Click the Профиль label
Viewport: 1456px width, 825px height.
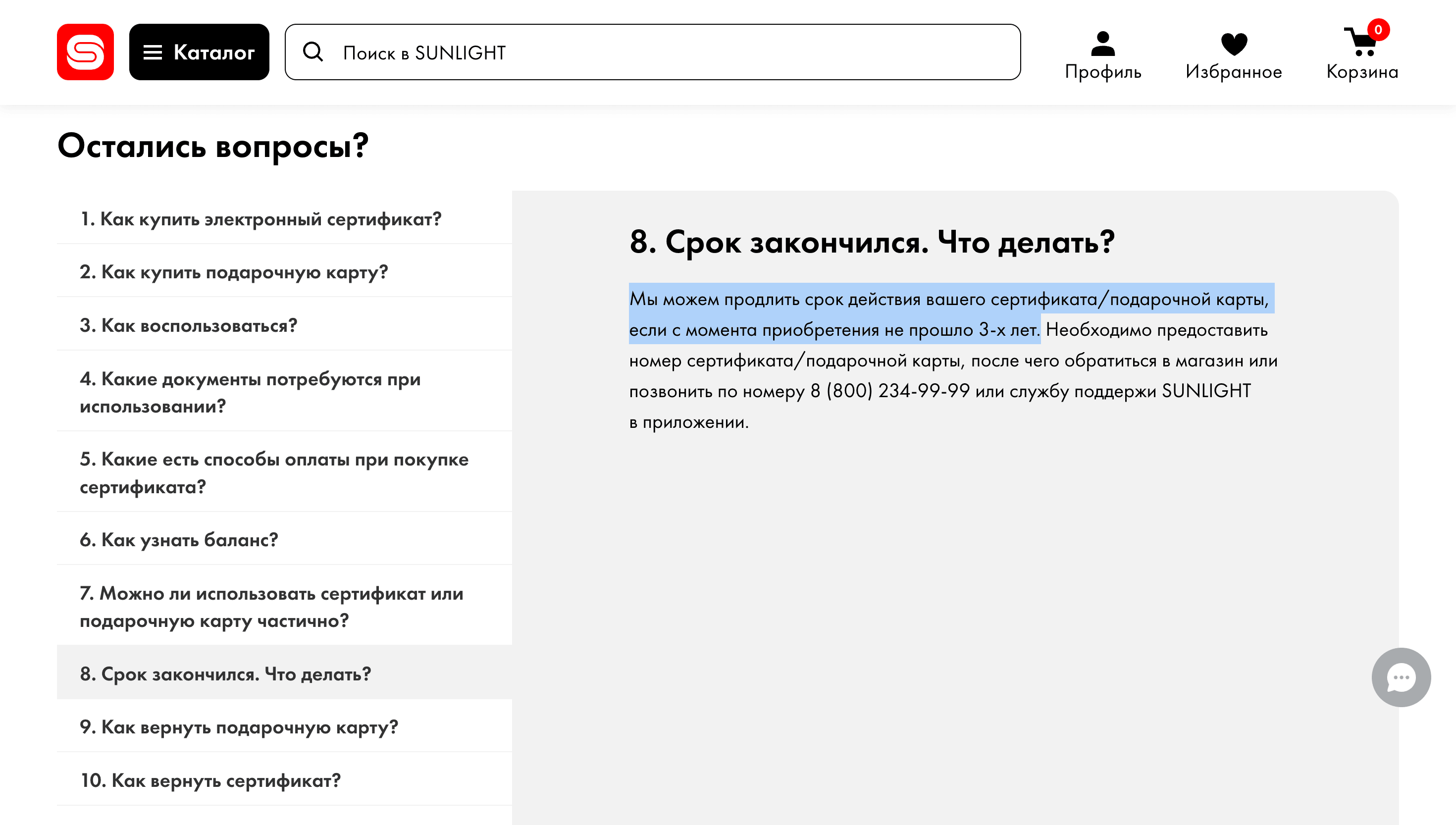point(1102,72)
